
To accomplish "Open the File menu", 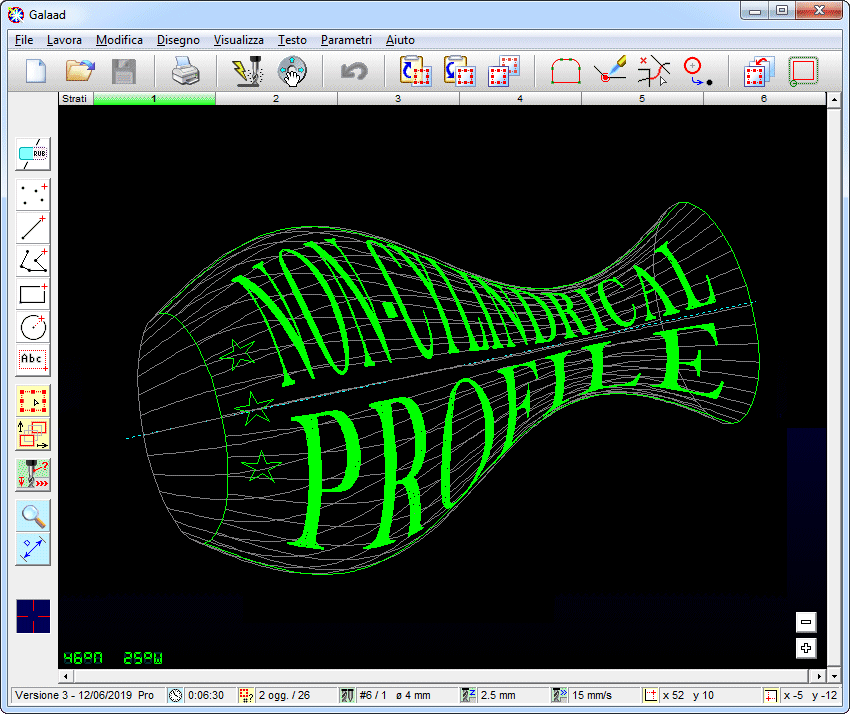I will click(x=24, y=40).
